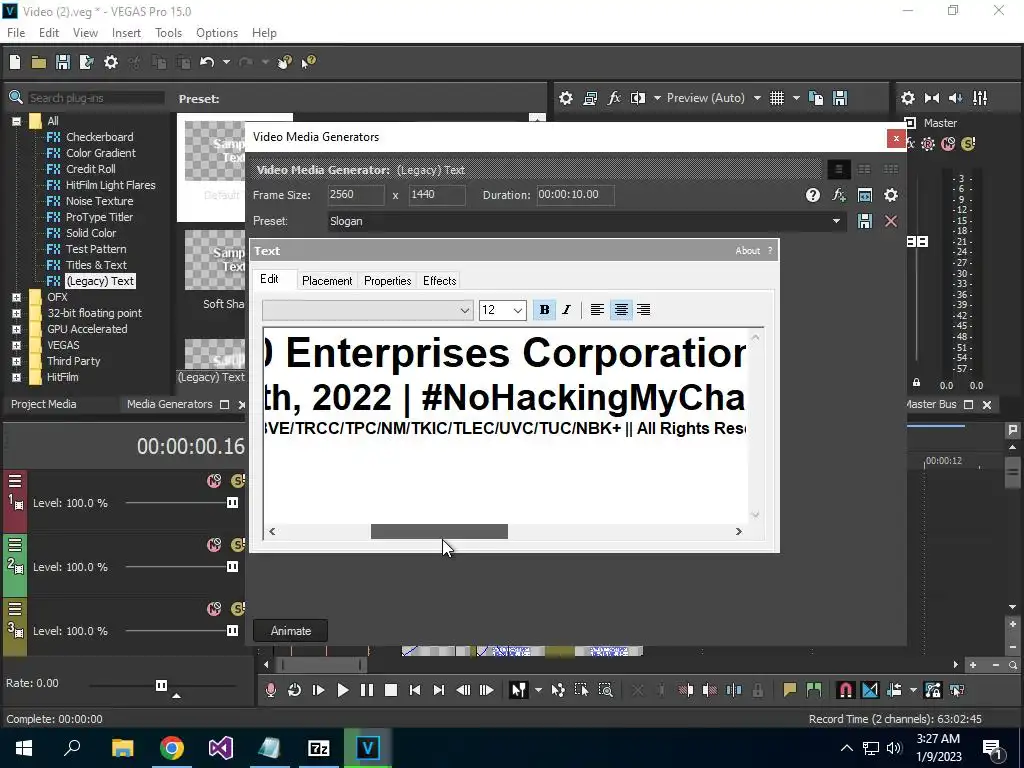Viewport: 1024px width, 768px height.
Task: Open the Insert menu
Action: [x=126, y=33]
